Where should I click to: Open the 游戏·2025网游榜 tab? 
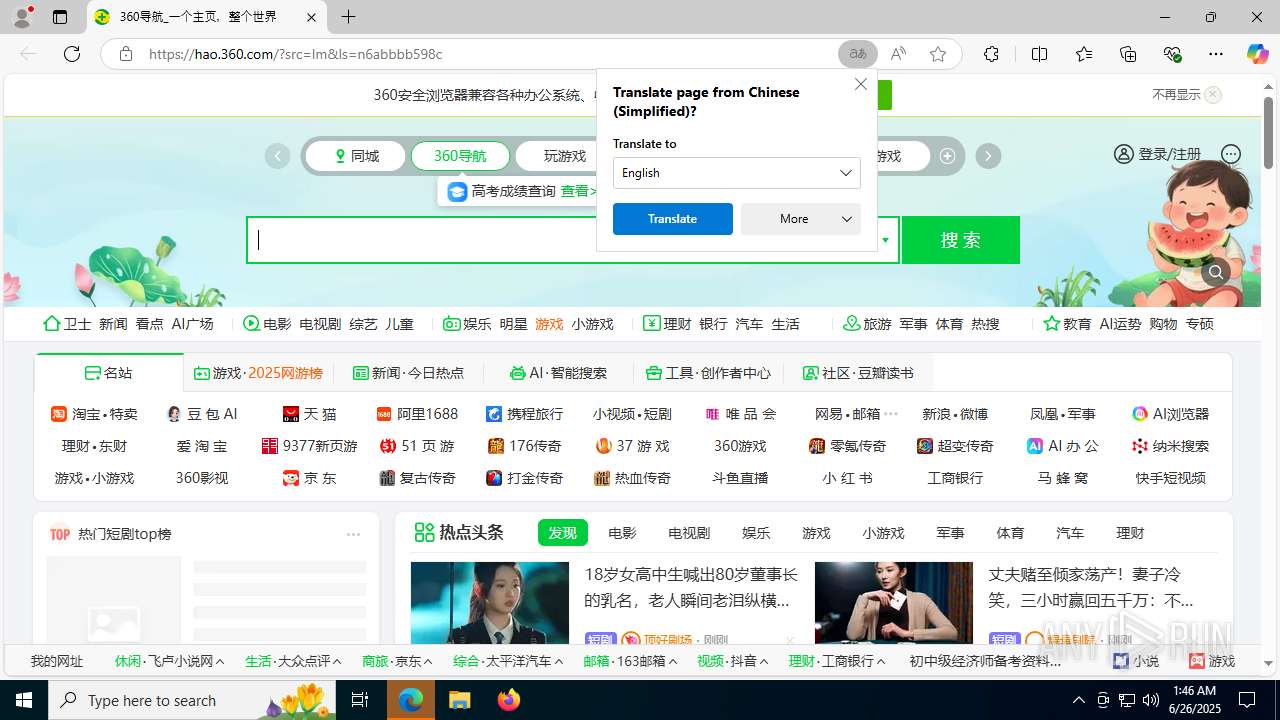tap(258, 373)
